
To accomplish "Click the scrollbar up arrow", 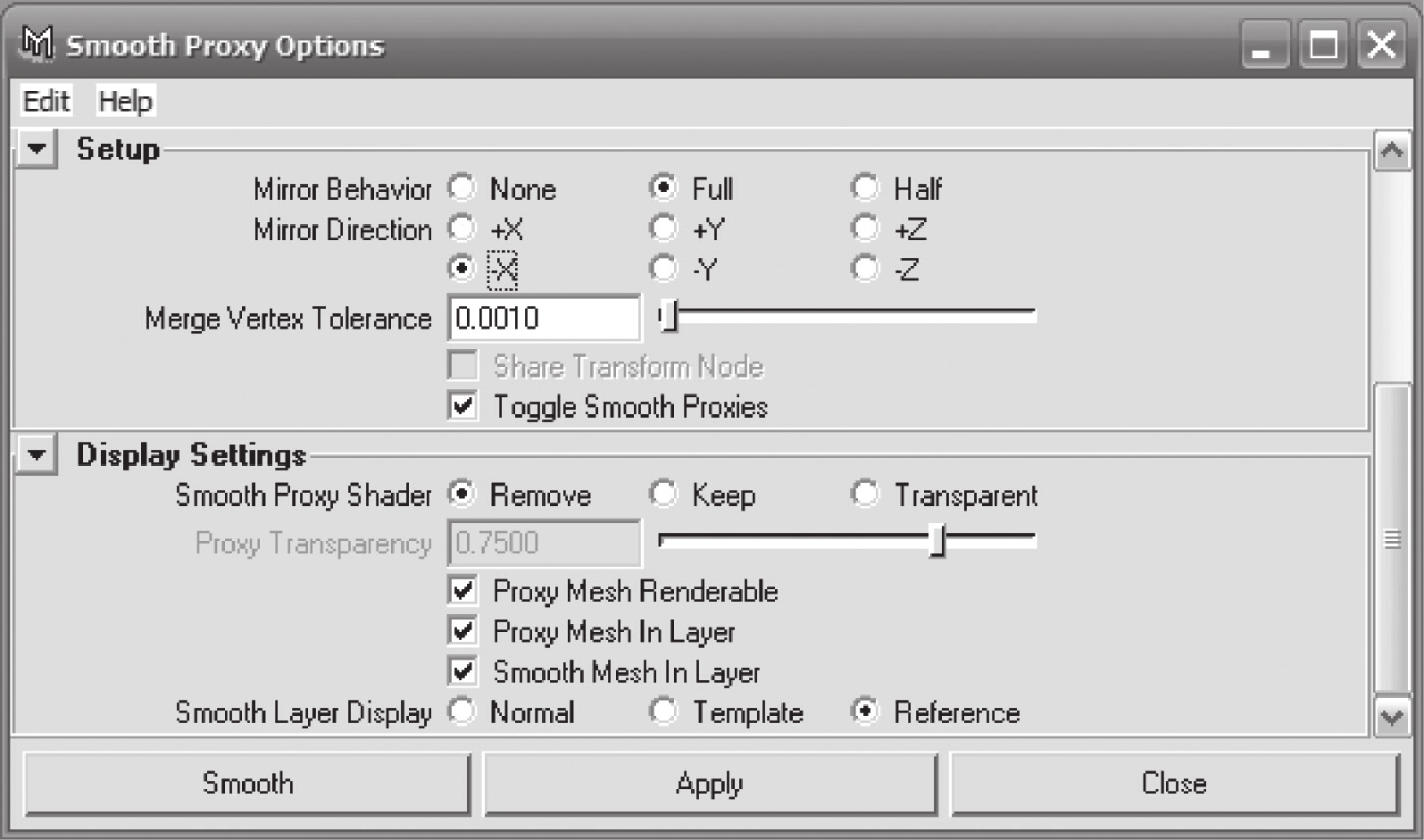I will click(1392, 150).
